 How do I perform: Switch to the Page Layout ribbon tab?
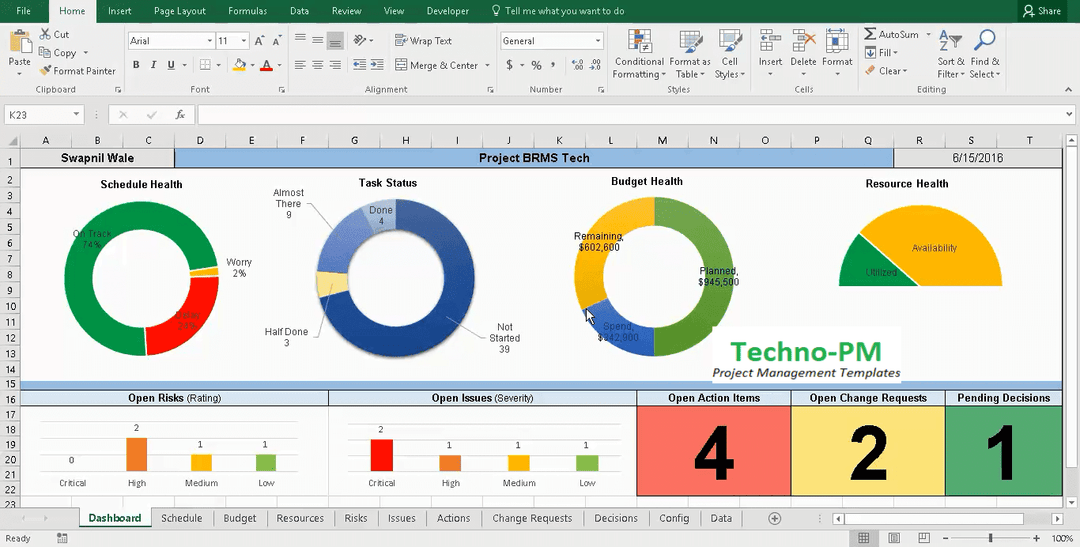tap(179, 11)
